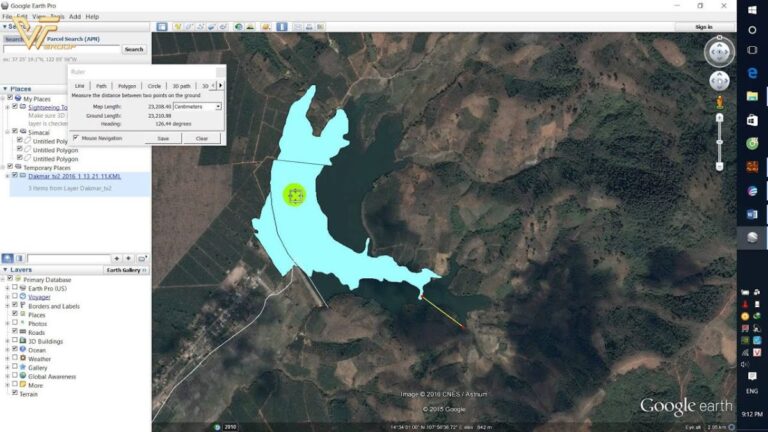Open the Add menu
768x432 pixels.
(x=75, y=16)
